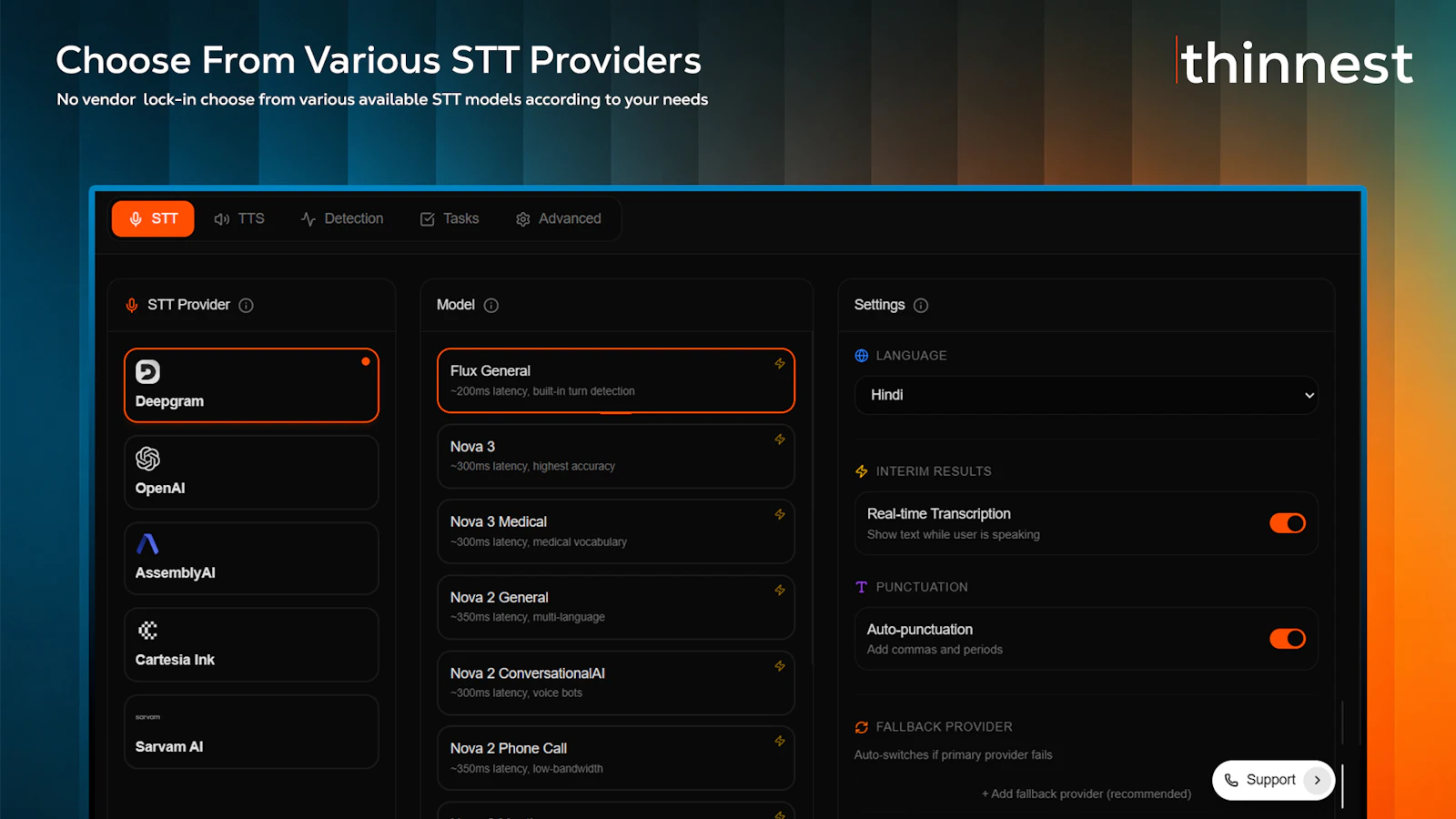Choose the Nova 2 General model

click(616, 607)
